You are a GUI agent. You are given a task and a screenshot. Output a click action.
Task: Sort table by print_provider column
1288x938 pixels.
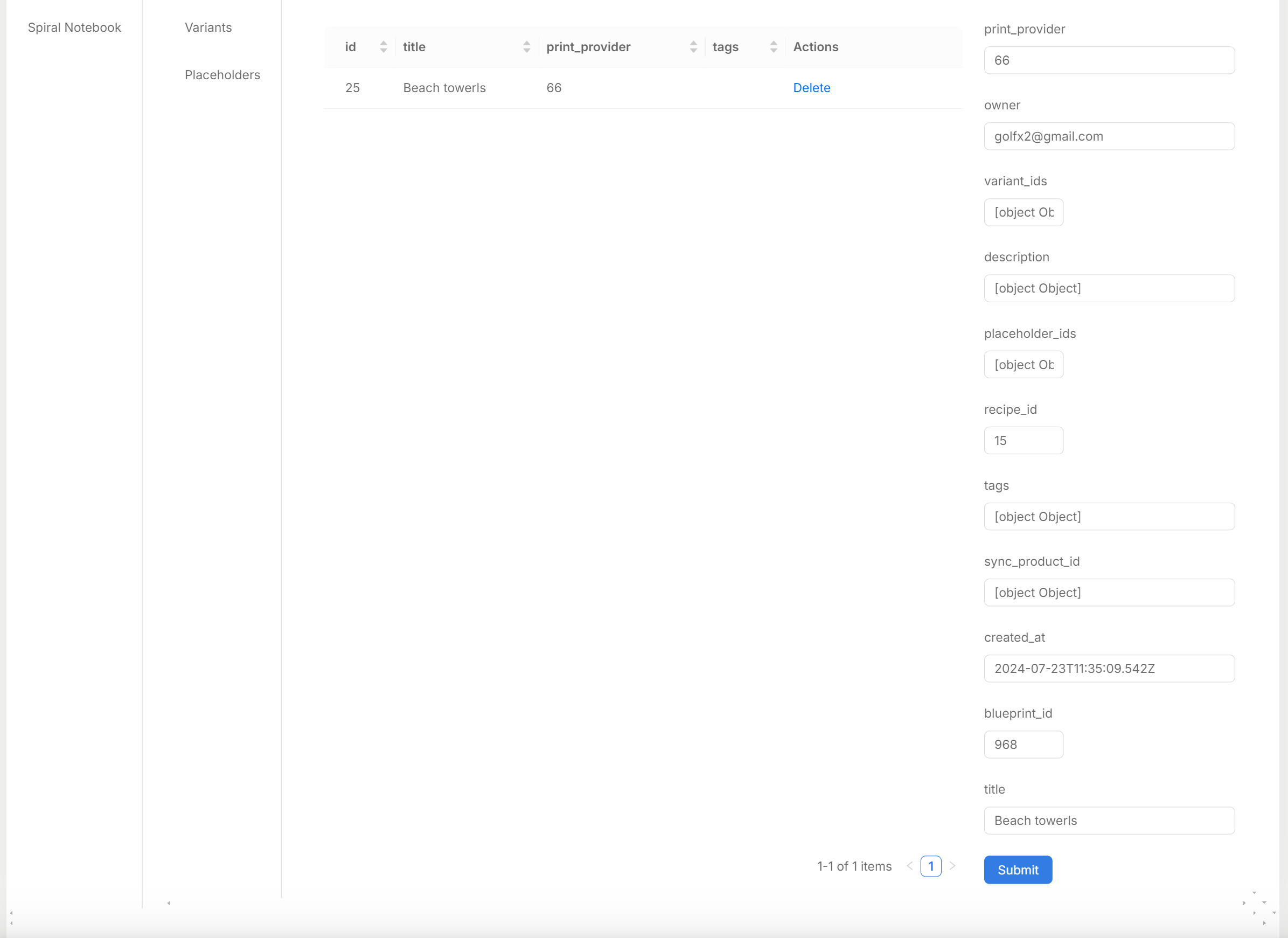(693, 46)
